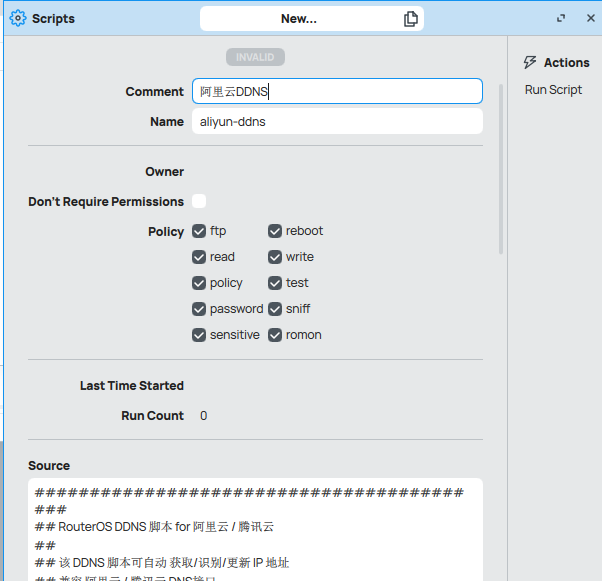The image size is (602, 581).
Task: Click the Scripts gear icon
Action: tap(18, 18)
